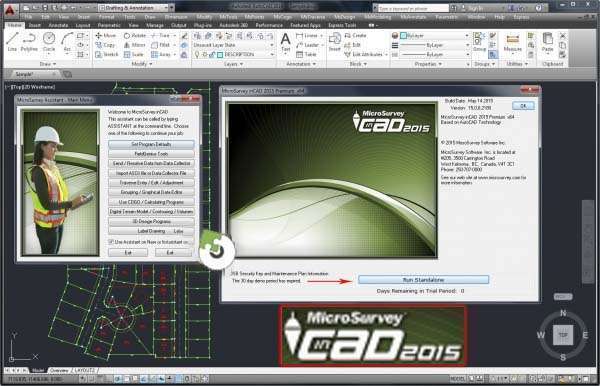The height and width of the screenshot is (386, 600).
Task: Select the Polyline tool
Action: tap(29, 42)
